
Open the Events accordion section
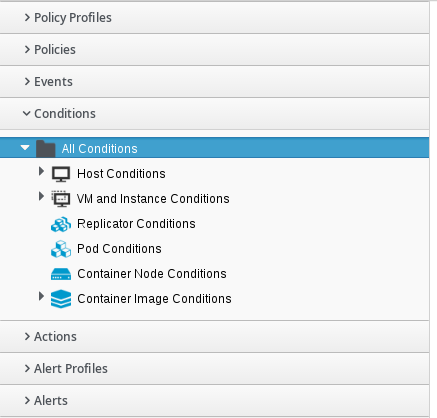(x=214, y=82)
